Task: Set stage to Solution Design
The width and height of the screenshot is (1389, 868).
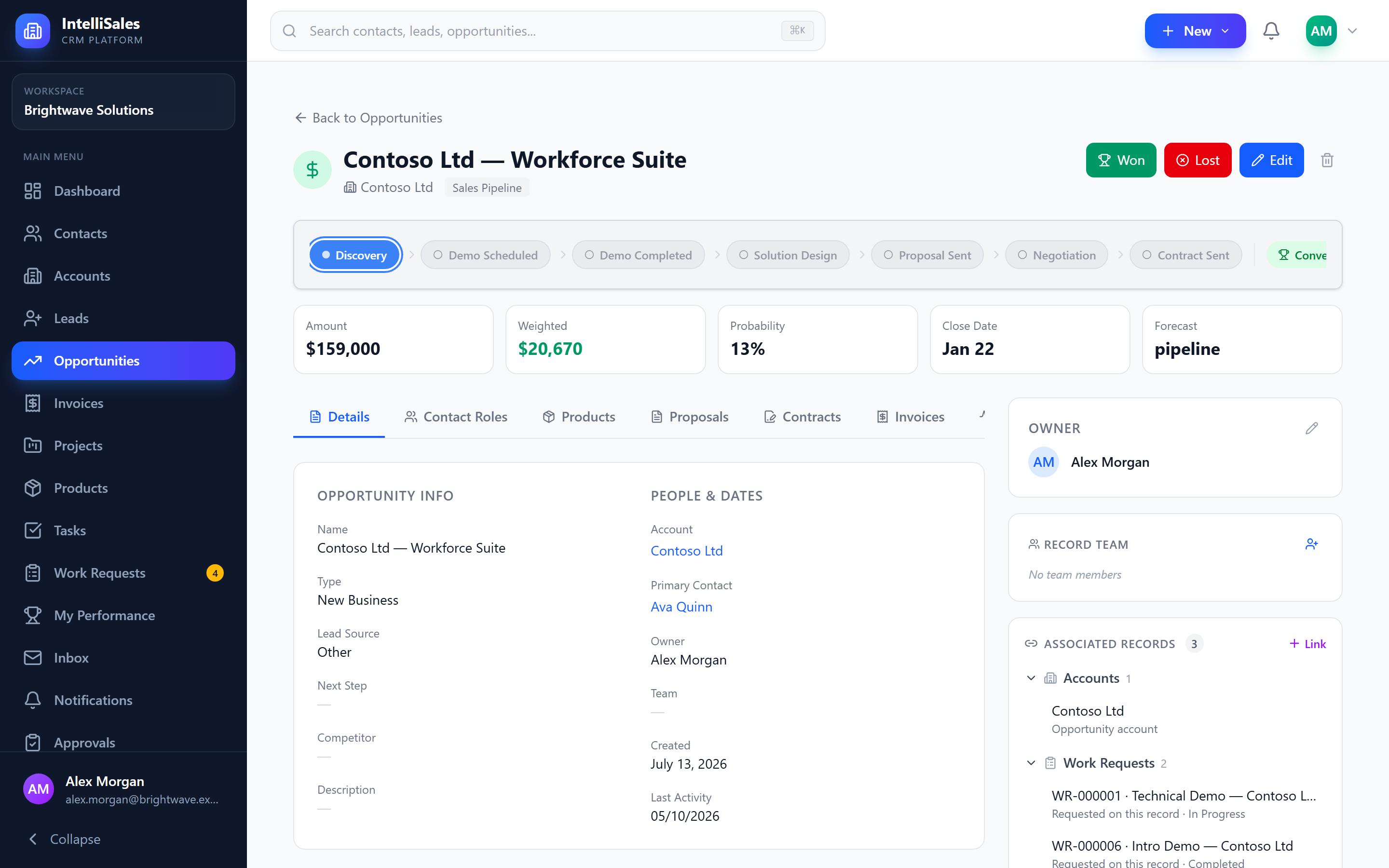Action: tap(788, 255)
